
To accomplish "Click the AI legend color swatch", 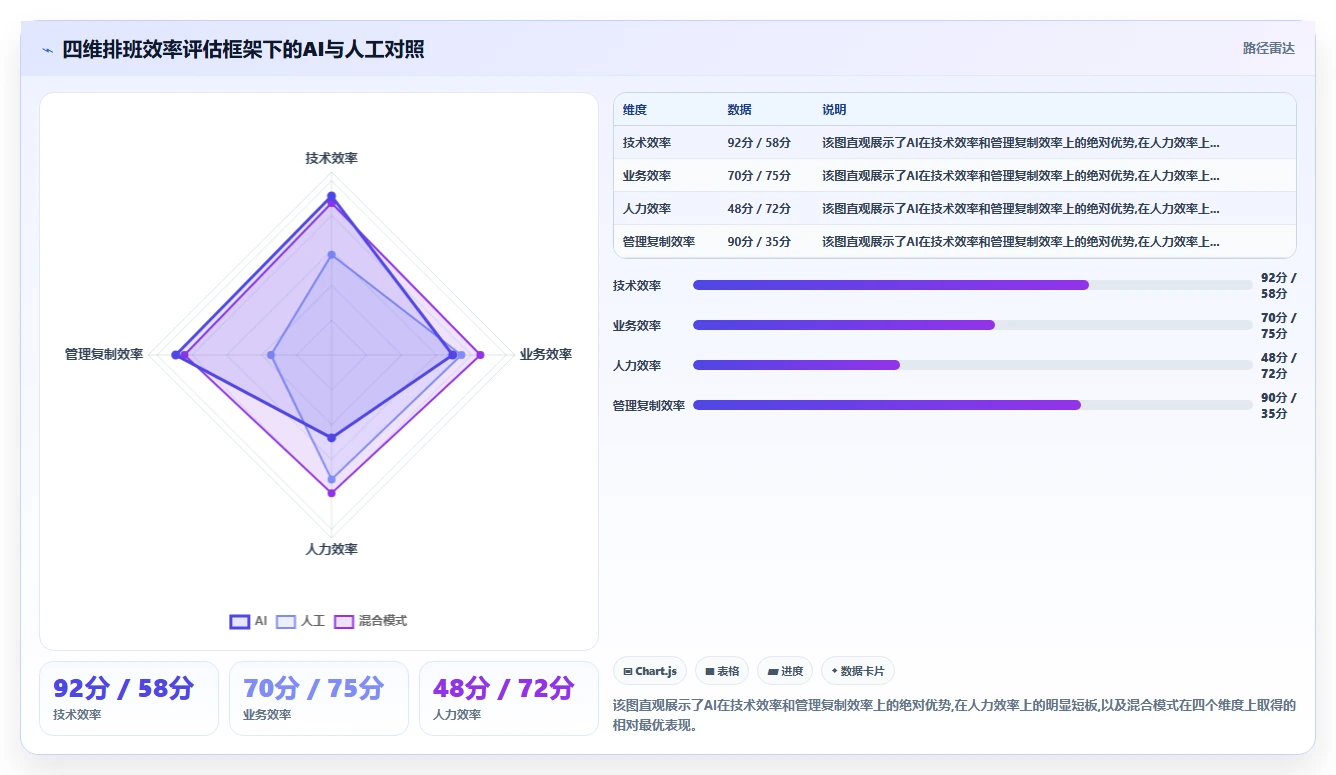I will coord(239,621).
